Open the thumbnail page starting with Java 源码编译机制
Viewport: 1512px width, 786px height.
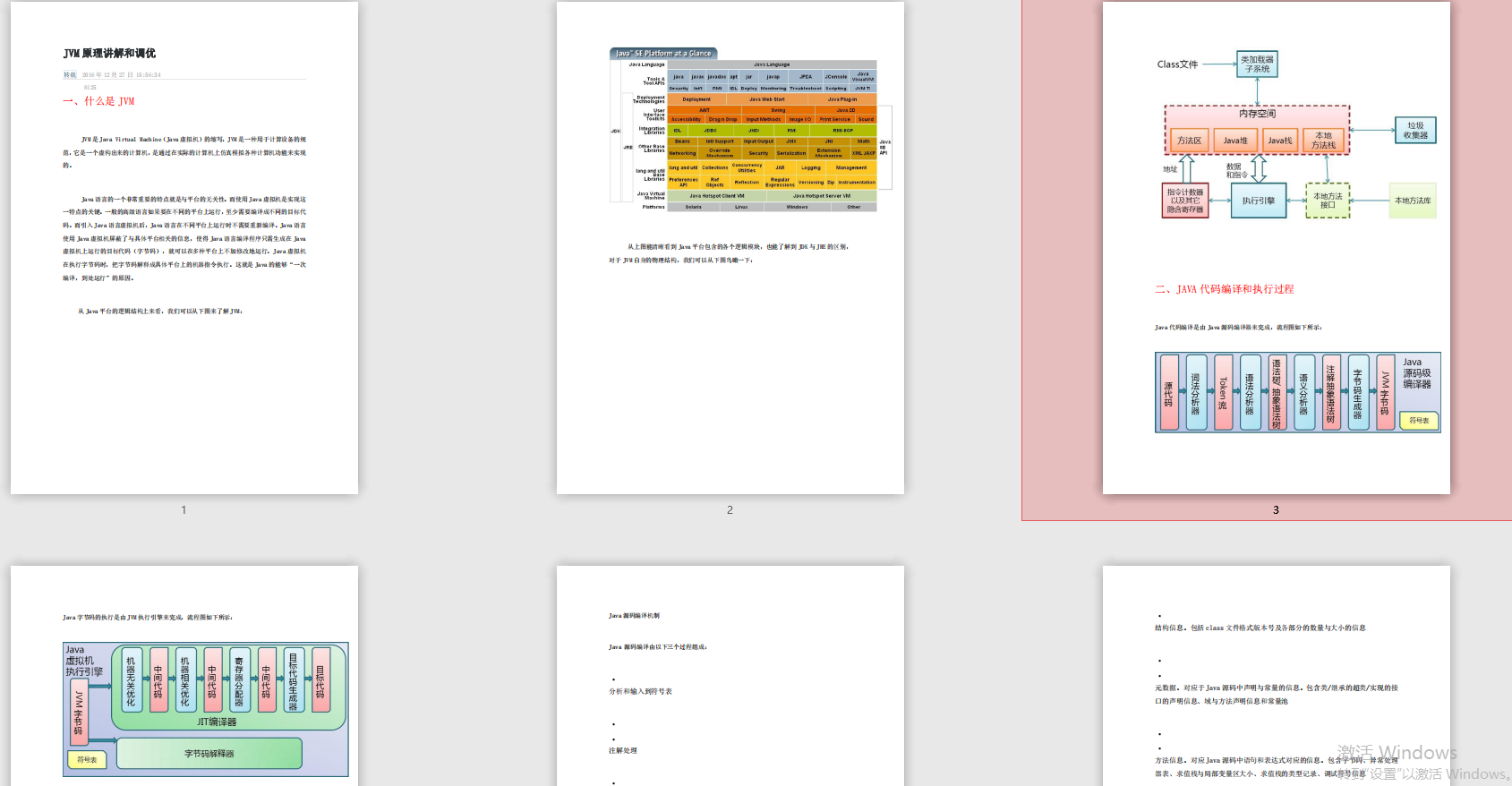(730, 676)
